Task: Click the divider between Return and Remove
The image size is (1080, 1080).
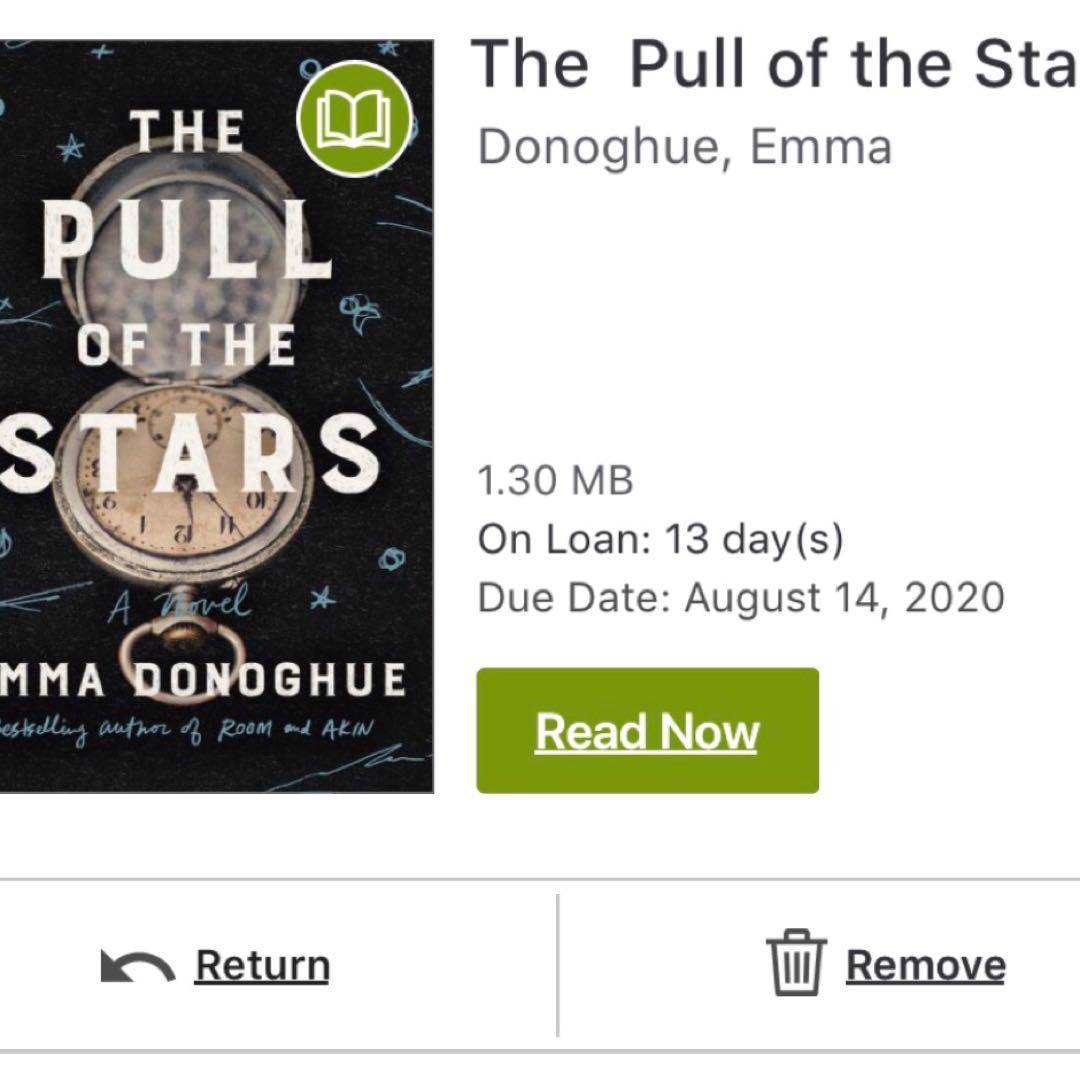Action: (557, 964)
